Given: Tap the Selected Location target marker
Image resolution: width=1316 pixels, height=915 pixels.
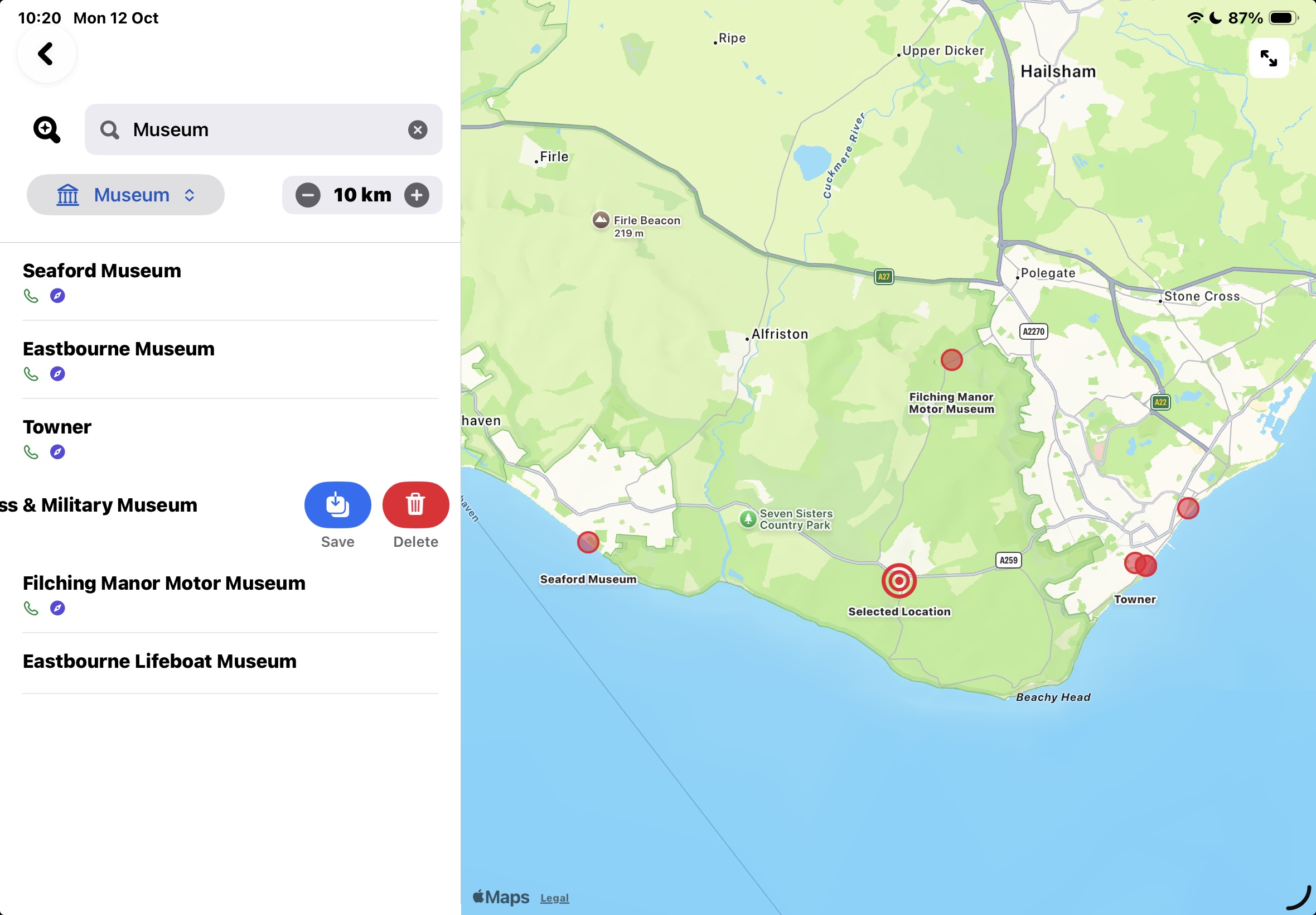Looking at the screenshot, I should (x=899, y=581).
